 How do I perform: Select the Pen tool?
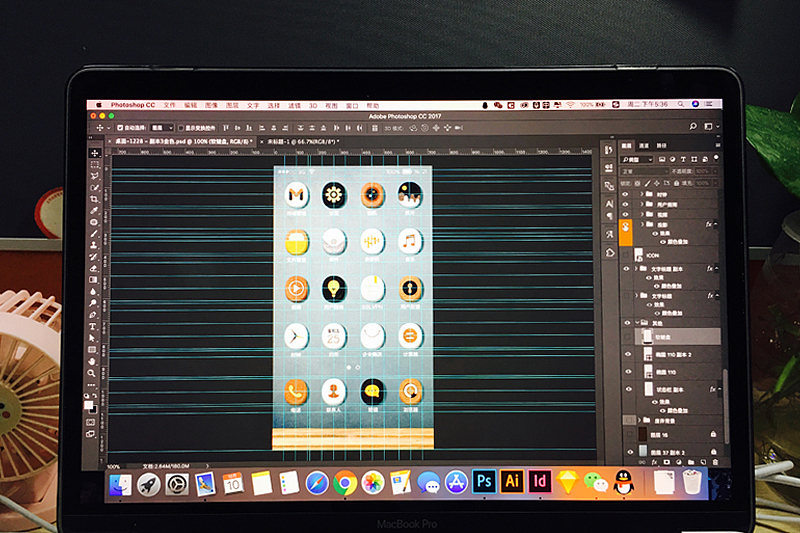click(93, 315)
